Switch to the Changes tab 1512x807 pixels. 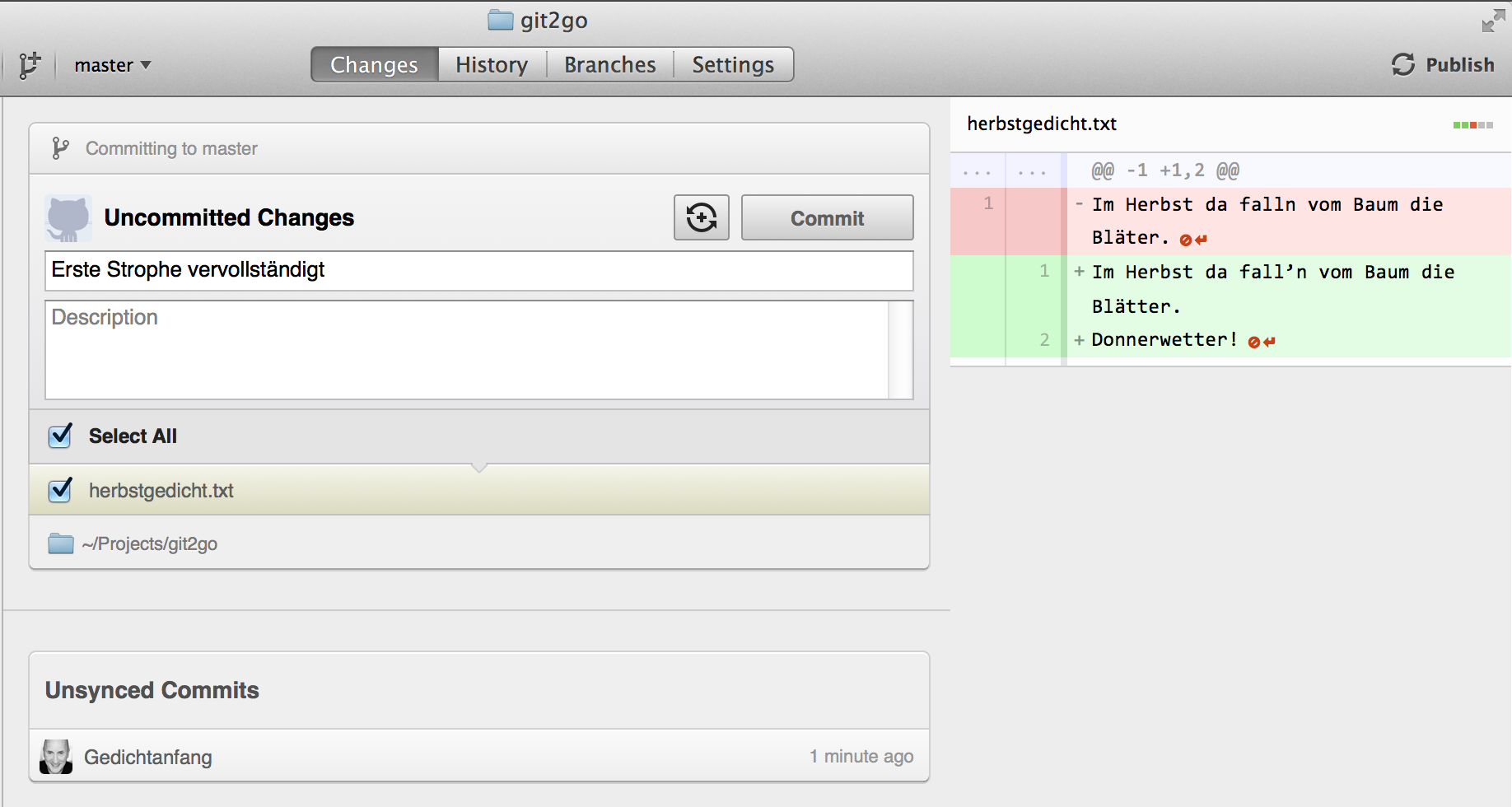point(375,64)
